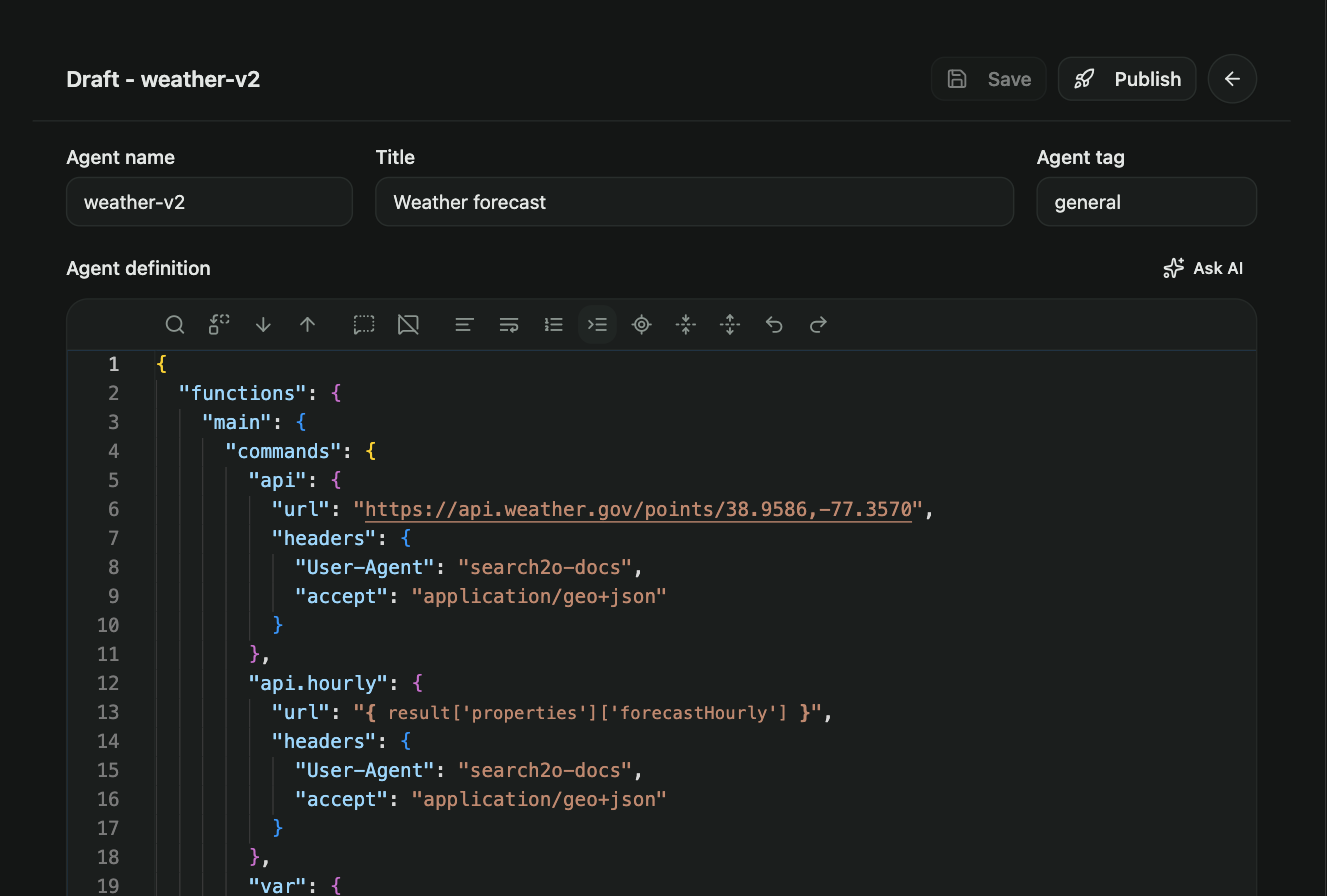Click "application/geo+json" on line 9
This screenshot has width=1327, height=896.
click(x=539, y=596)
